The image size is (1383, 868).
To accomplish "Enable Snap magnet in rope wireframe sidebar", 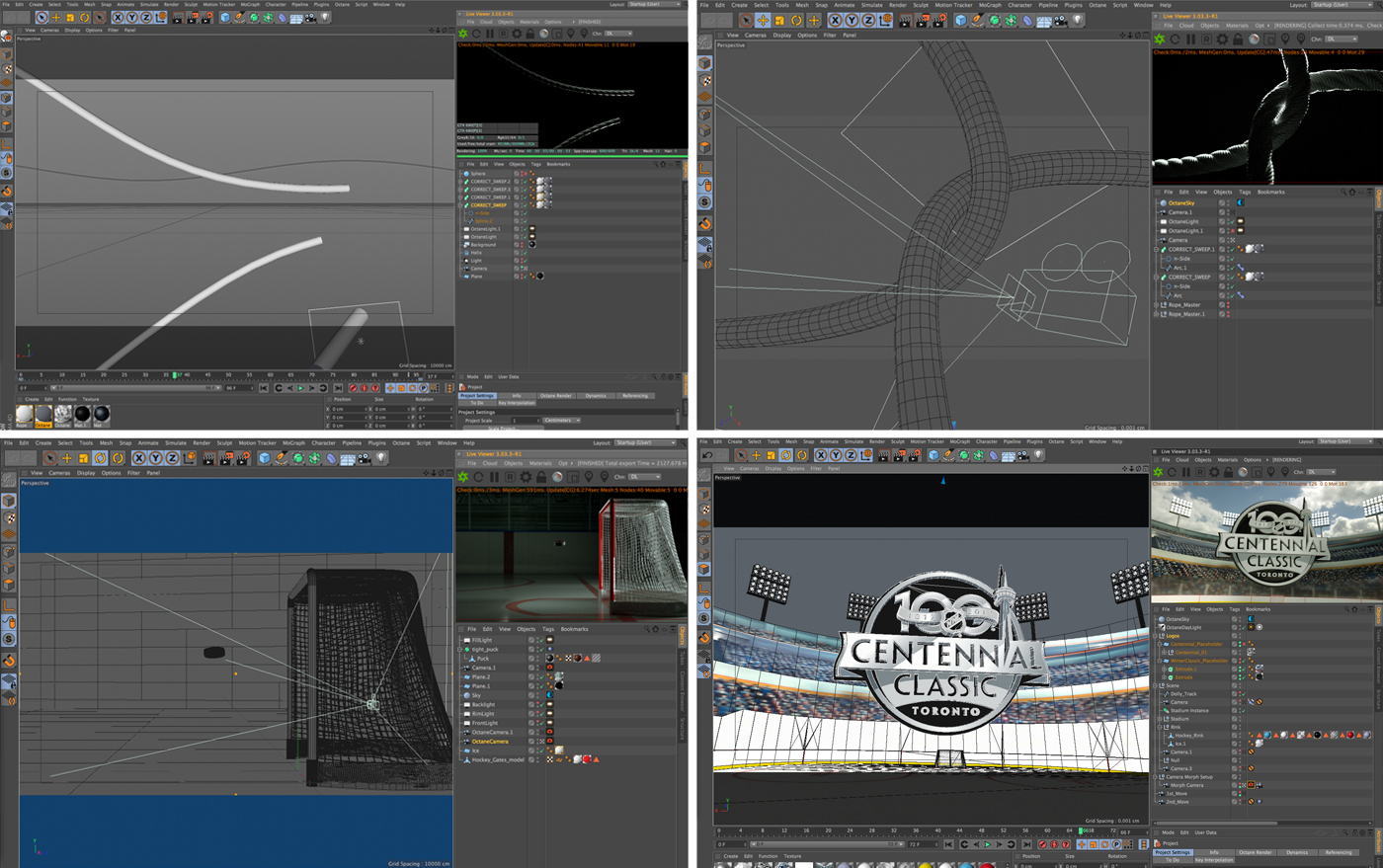I will pos(704,224).
